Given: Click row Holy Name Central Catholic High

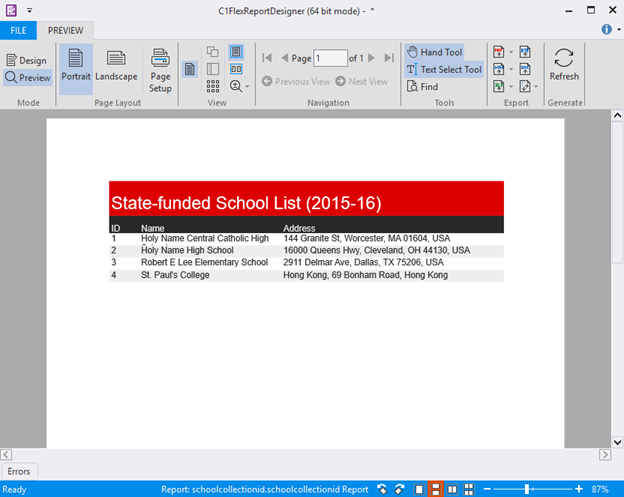Looking at the screenshot, I should pyautogui.click(x=306, y=238).
